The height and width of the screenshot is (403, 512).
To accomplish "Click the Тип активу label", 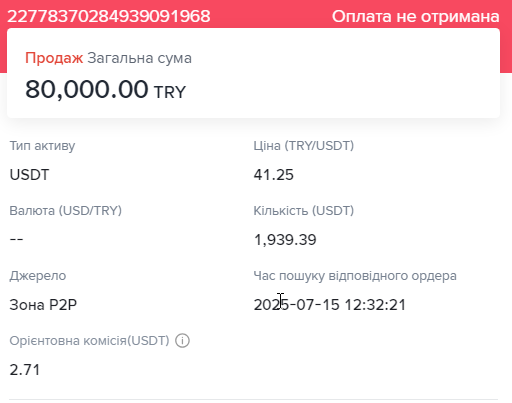I will [x=42, y=146].
